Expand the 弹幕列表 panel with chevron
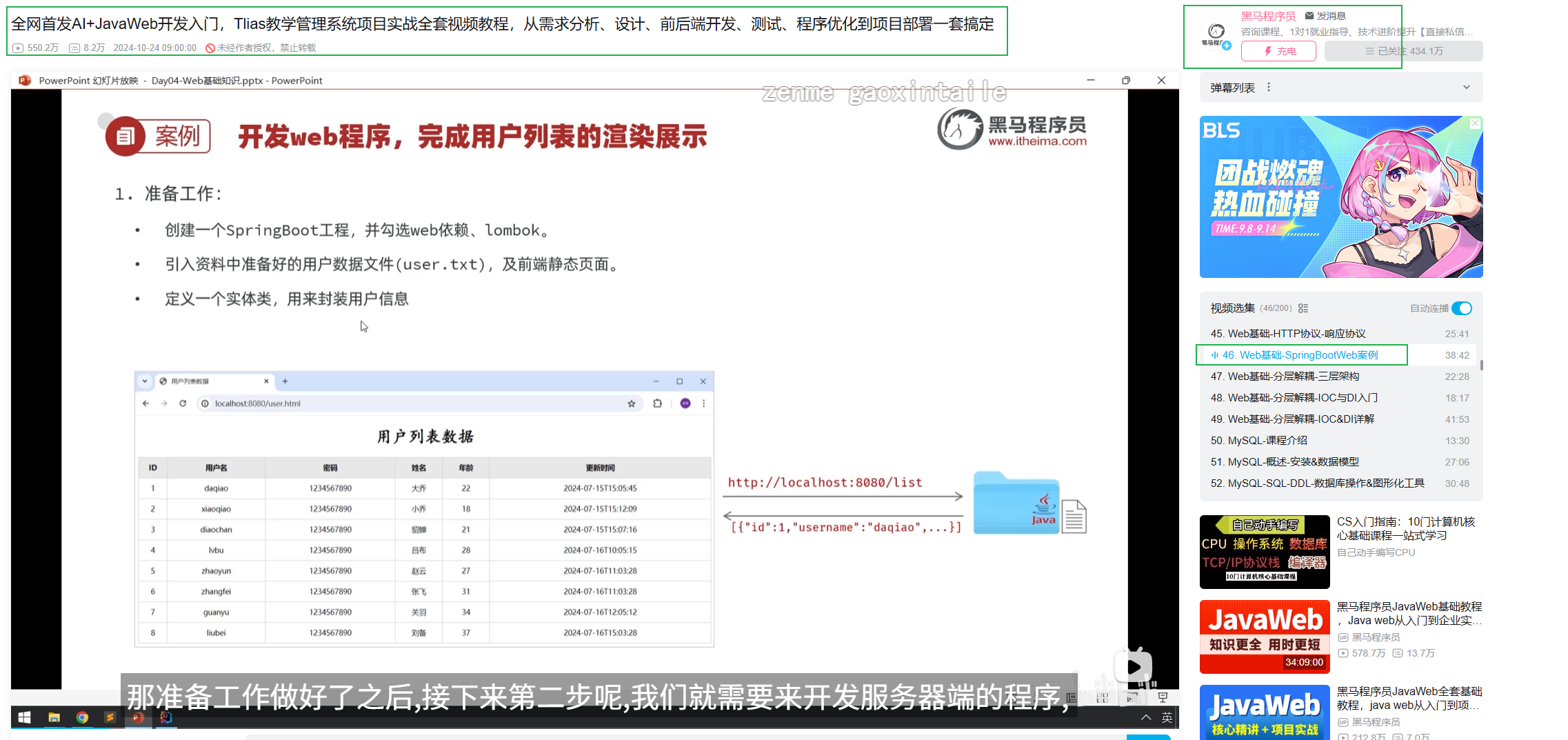 [1467, 88]
